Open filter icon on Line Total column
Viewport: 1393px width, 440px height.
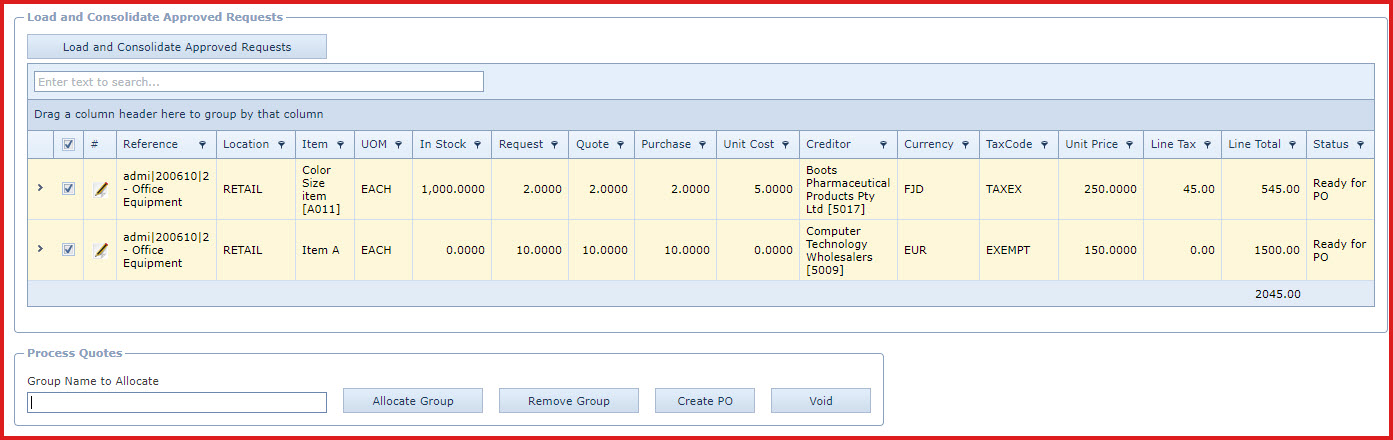click(1293, 145)
